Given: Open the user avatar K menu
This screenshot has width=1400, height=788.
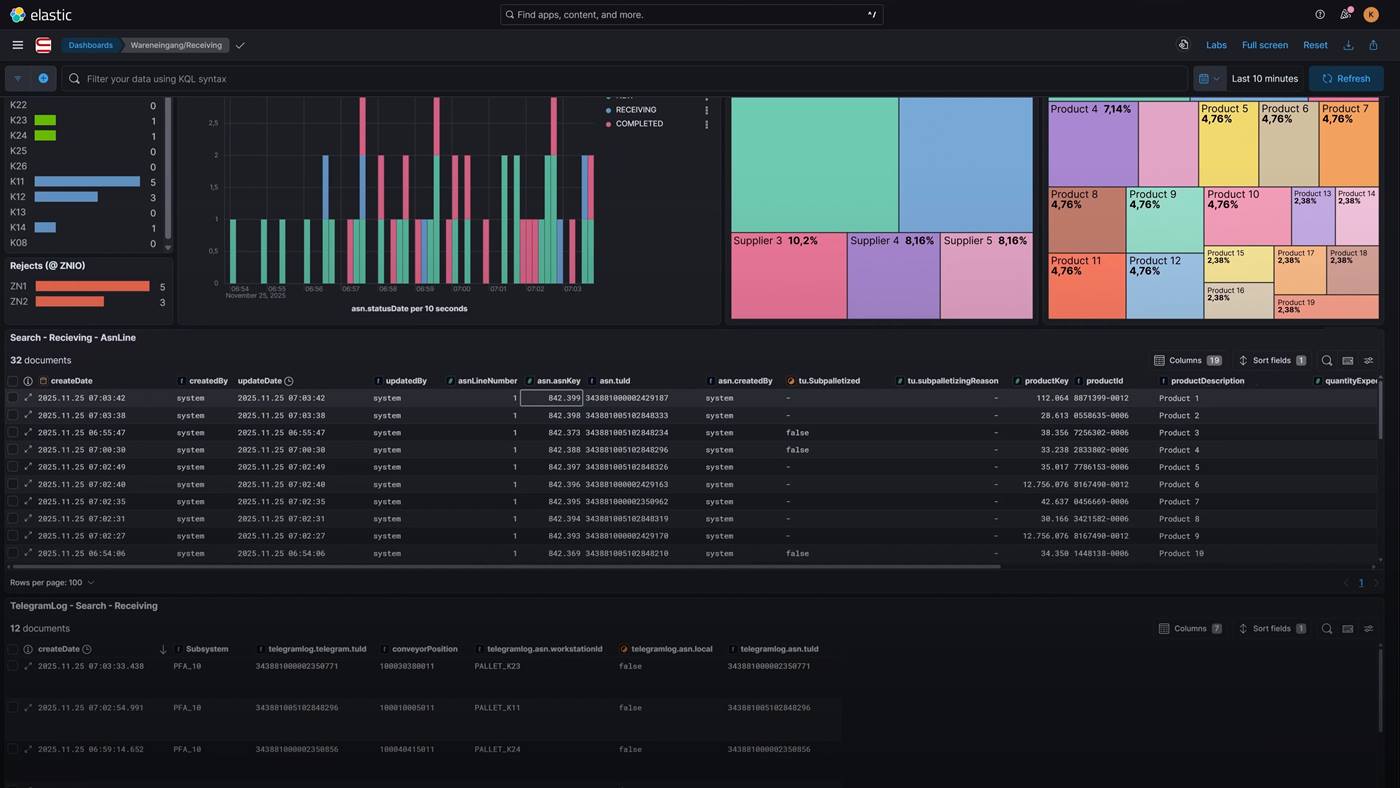Looking at the screenshot, I should 1371,15.
